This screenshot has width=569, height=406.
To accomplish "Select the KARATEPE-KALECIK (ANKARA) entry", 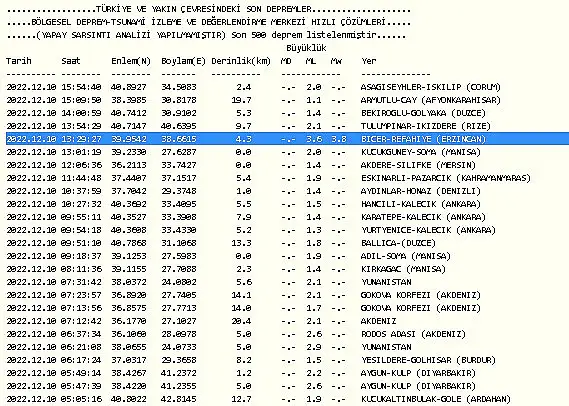I will (x=423, y=217).
